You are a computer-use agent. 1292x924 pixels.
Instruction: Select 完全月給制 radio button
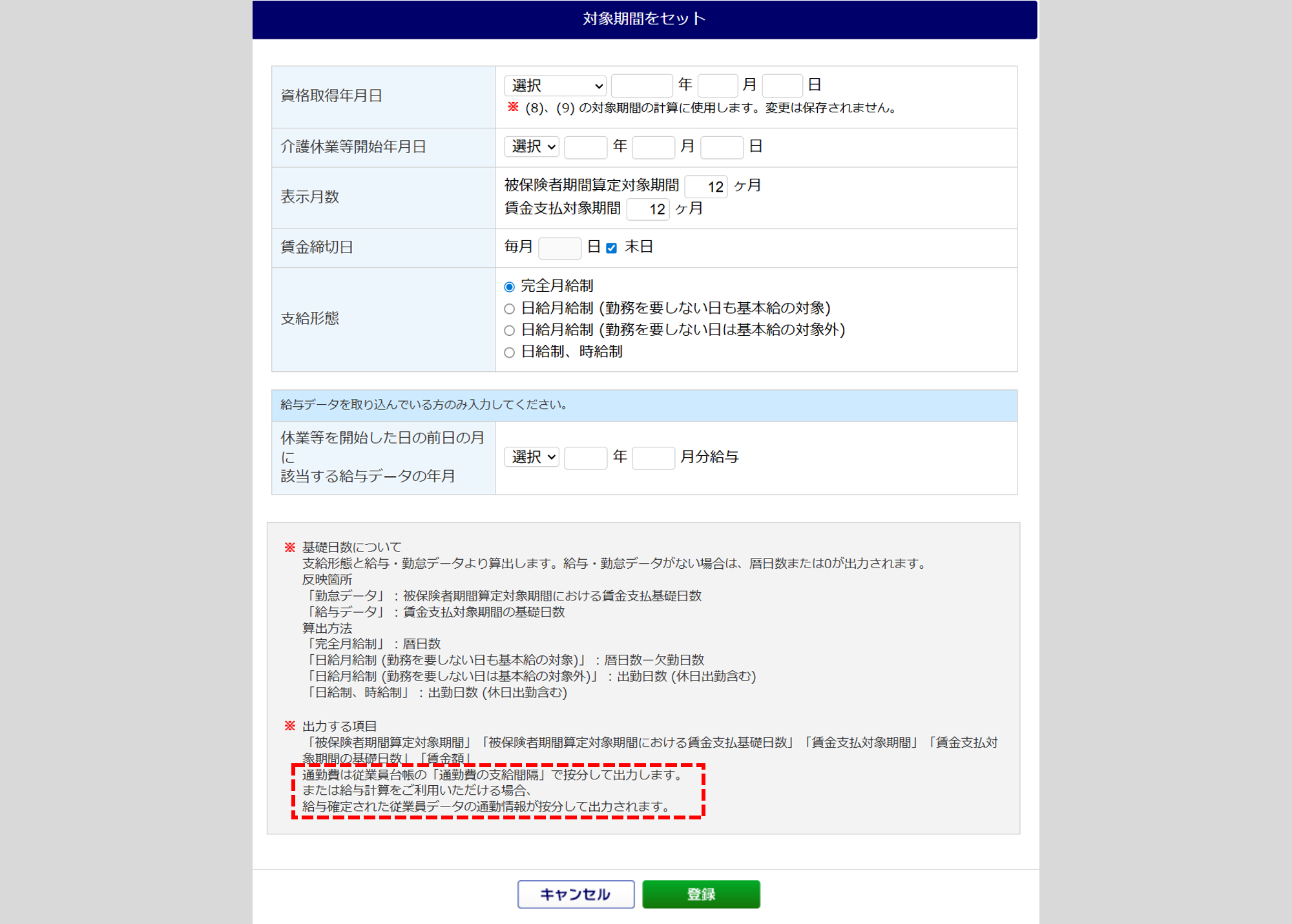point(509,287)
